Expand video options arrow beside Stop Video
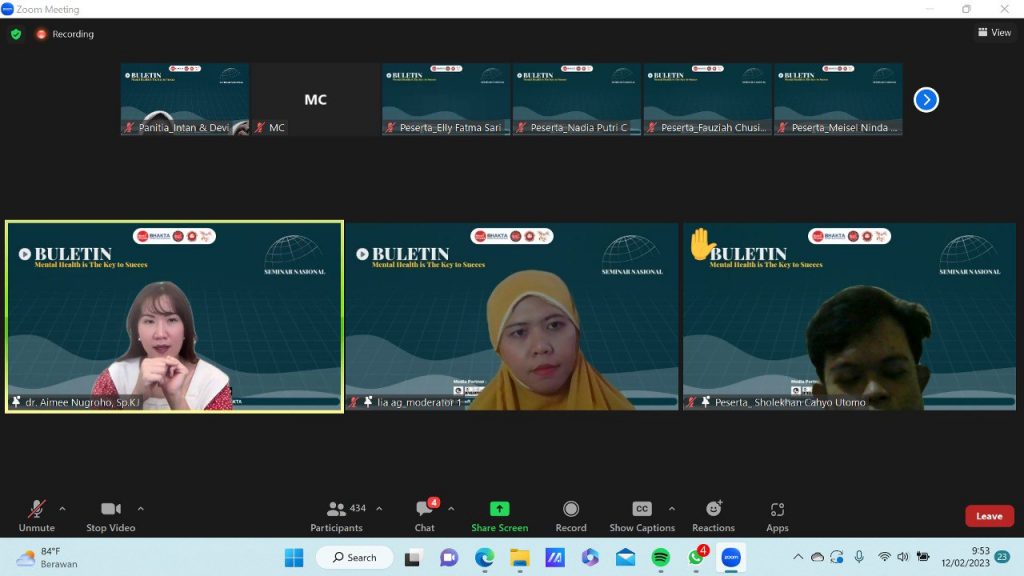This screenshot has width=1024, height=576. point(140,508)
